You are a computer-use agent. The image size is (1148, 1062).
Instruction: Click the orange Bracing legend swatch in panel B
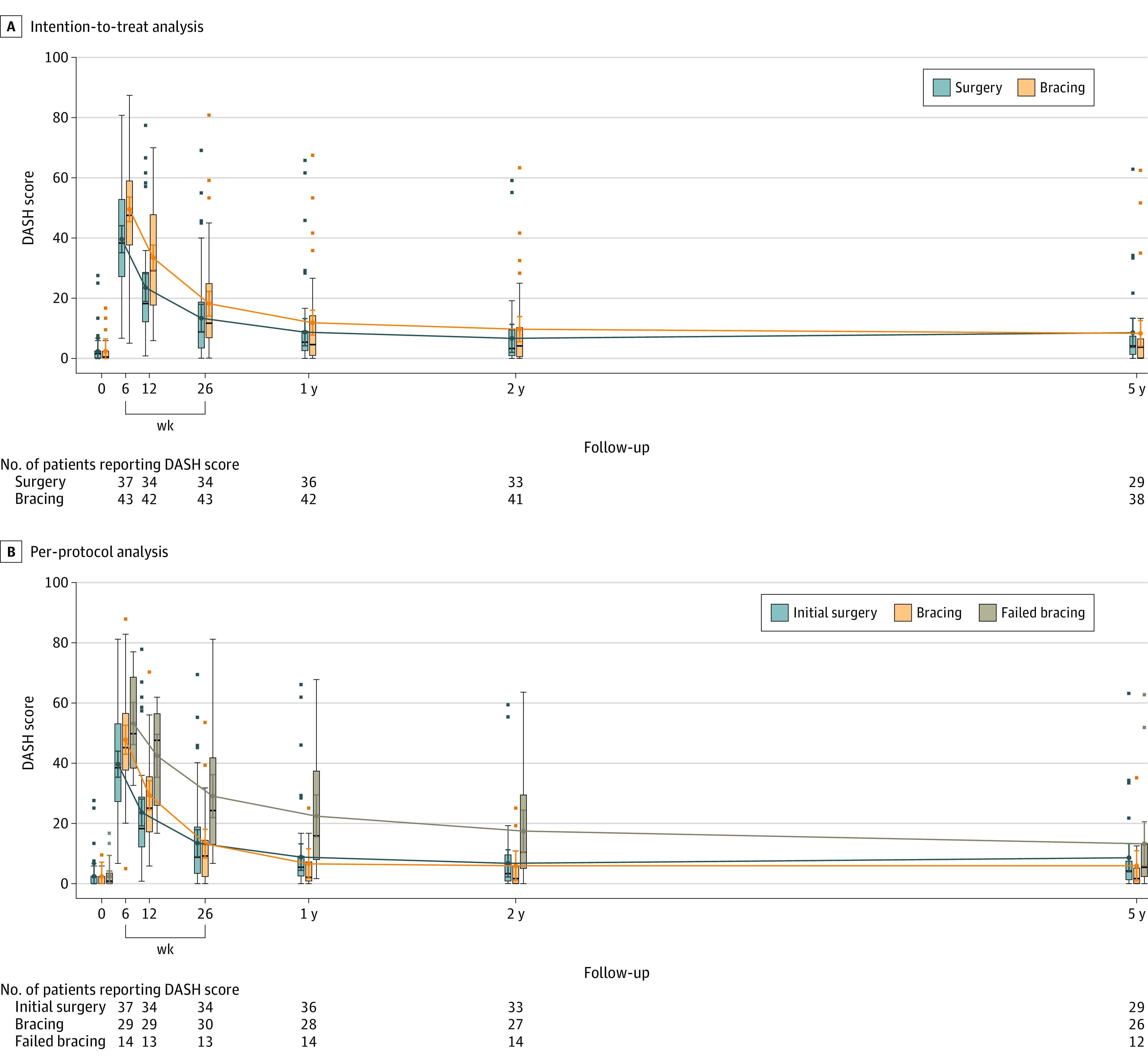(x=903, y=613)
